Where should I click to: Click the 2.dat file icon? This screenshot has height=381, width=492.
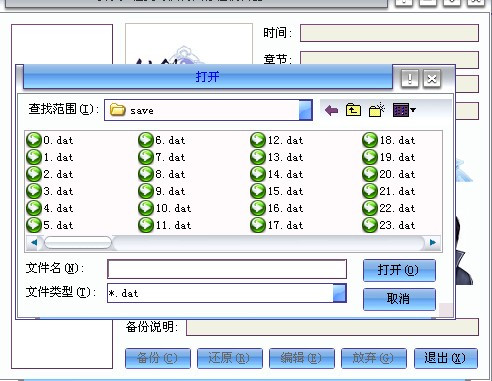[x=34, y=174]
